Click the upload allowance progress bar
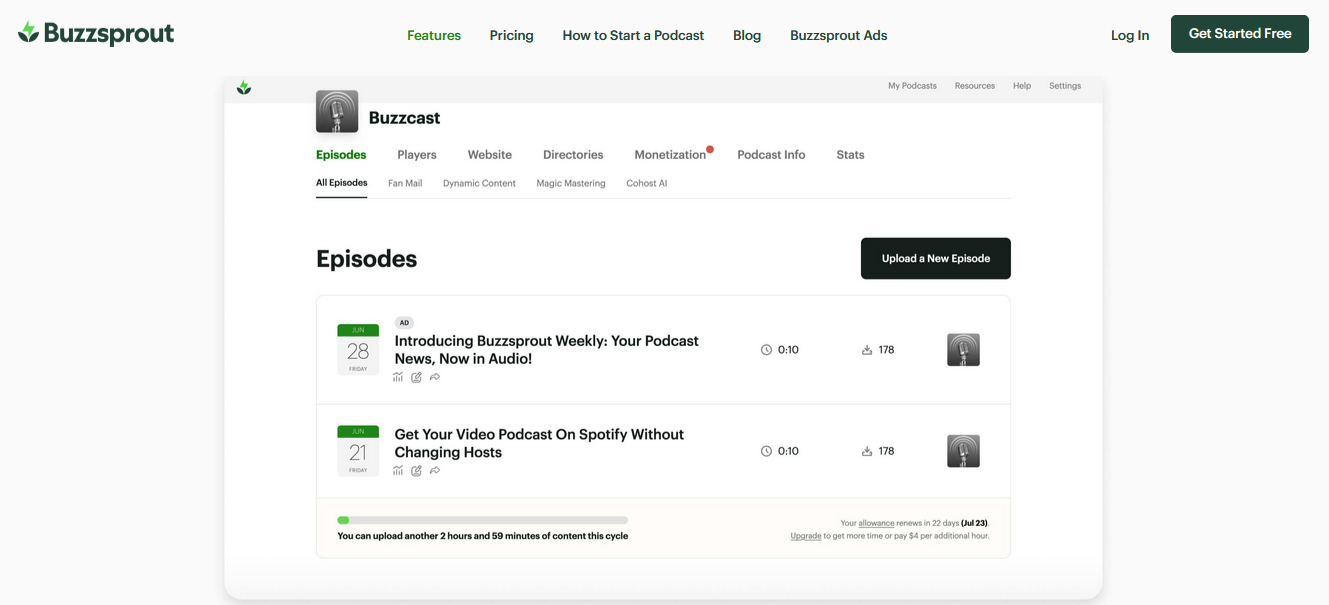 pos(483,520)
